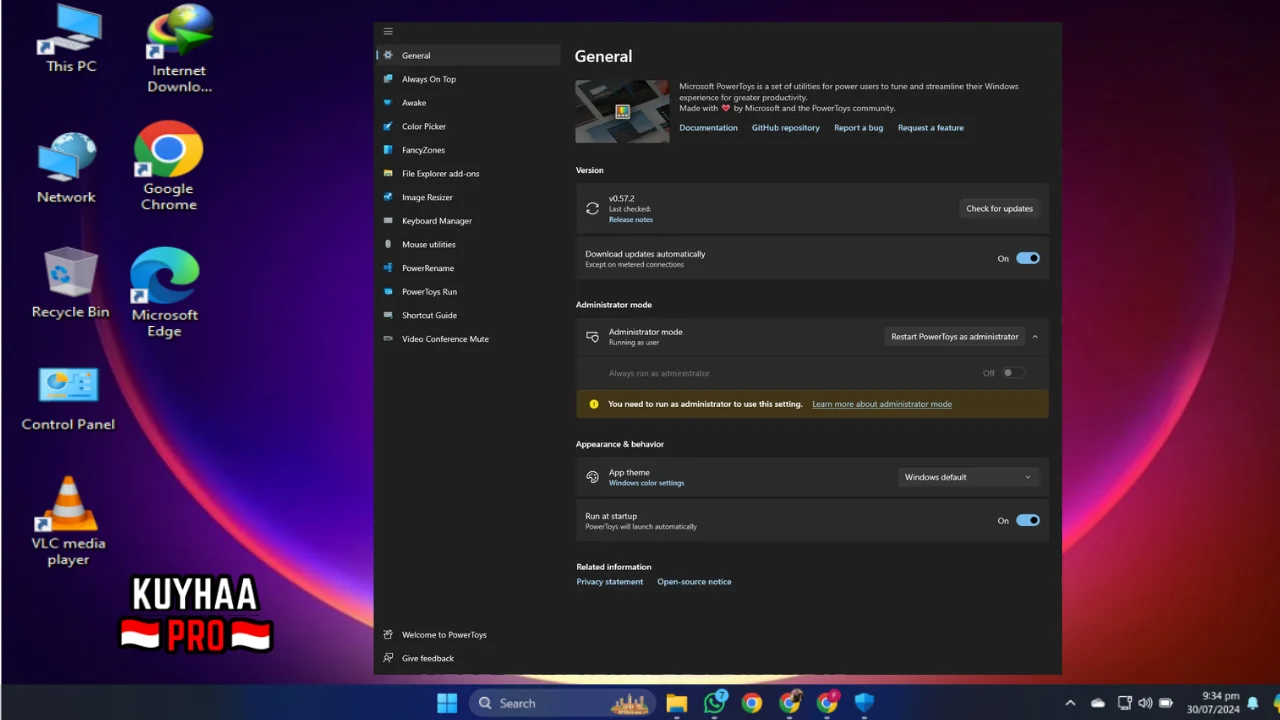Open the This PC desktop icon
The width and height of the screenshot is (1280, 720).
[71, 39]
